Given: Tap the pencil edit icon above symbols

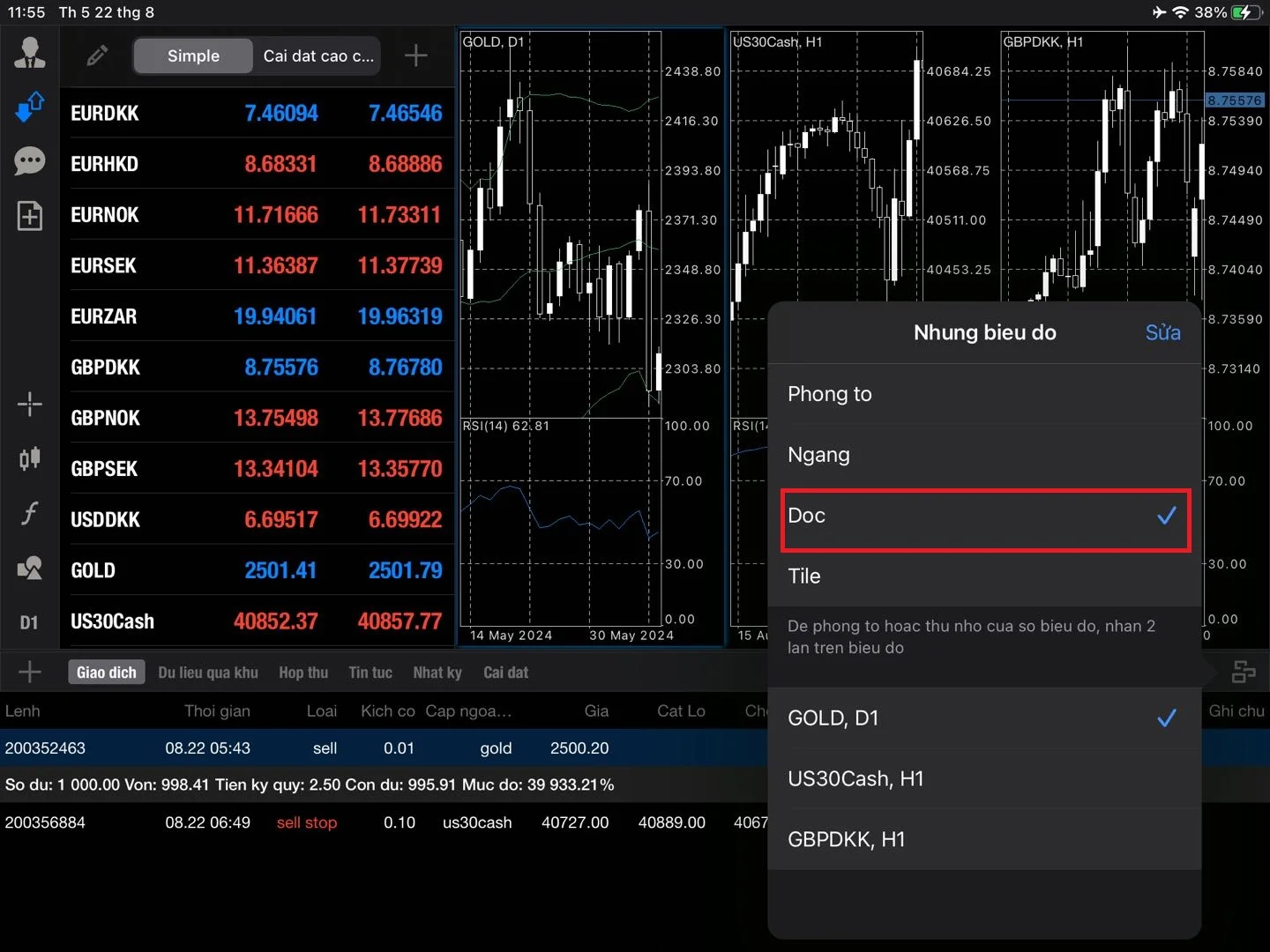Looking at the screenshot, I should [x=97, y=56].
